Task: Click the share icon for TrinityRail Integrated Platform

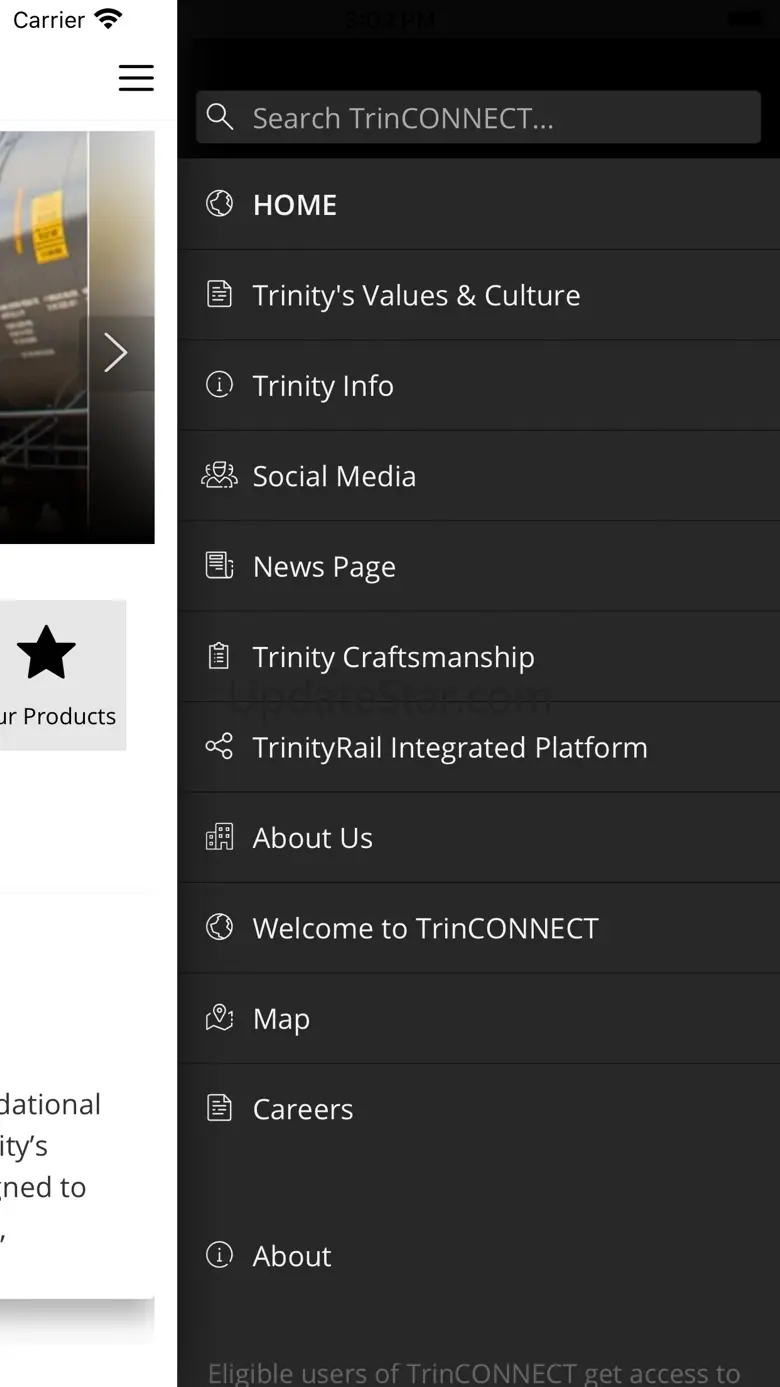Action: [x=219, y=747]
